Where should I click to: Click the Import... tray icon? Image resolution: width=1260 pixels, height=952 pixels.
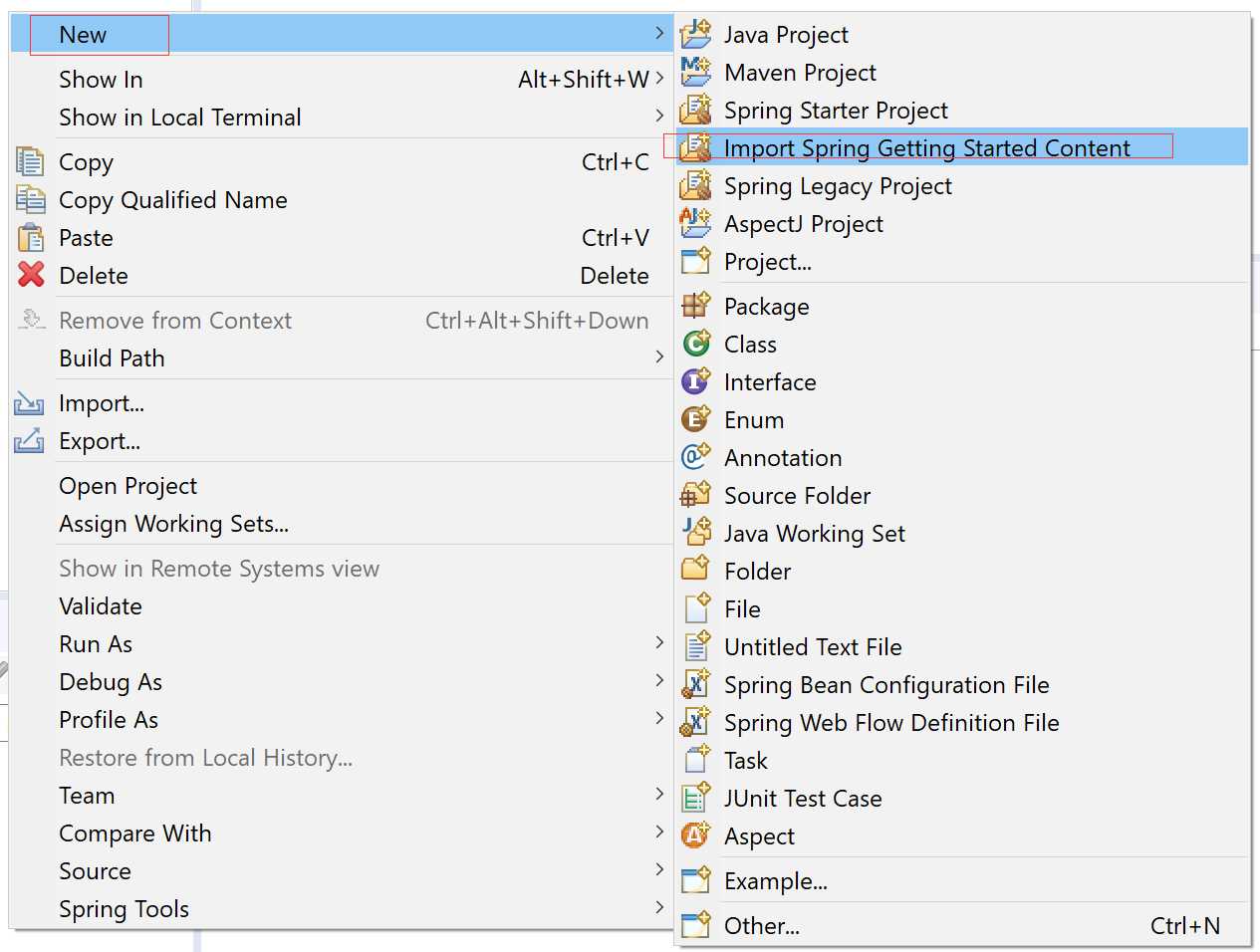[29, 403]
